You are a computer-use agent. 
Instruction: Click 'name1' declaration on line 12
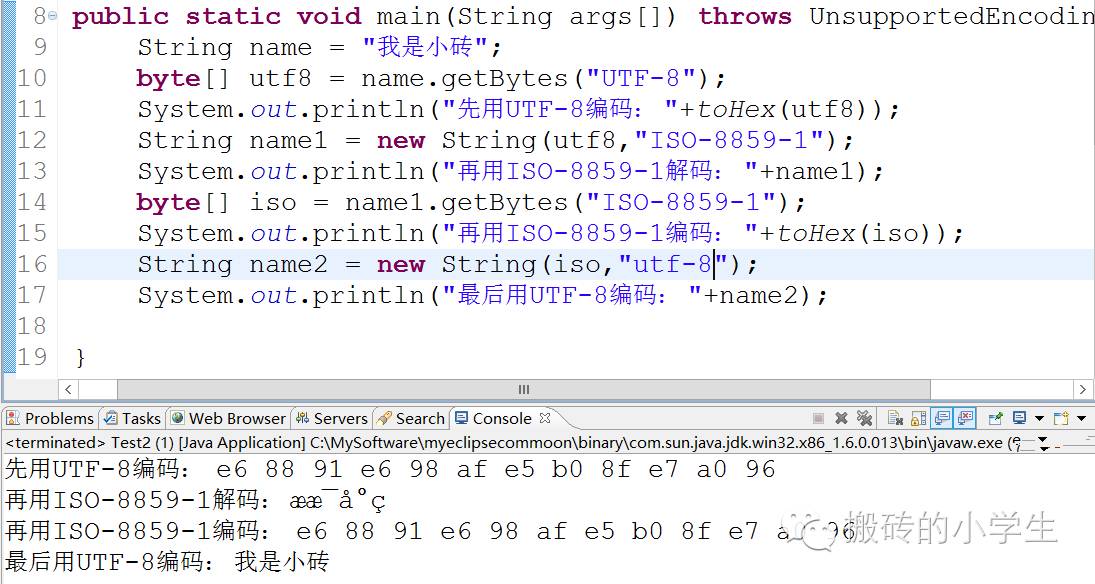coord(288,140)
